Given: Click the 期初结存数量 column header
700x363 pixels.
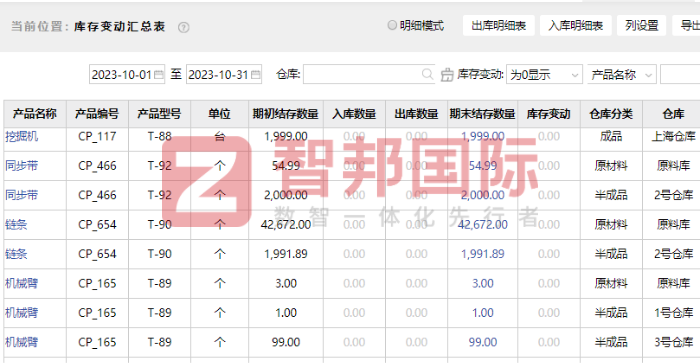Looking at the screenshot, I should click(x=286, y=114).
